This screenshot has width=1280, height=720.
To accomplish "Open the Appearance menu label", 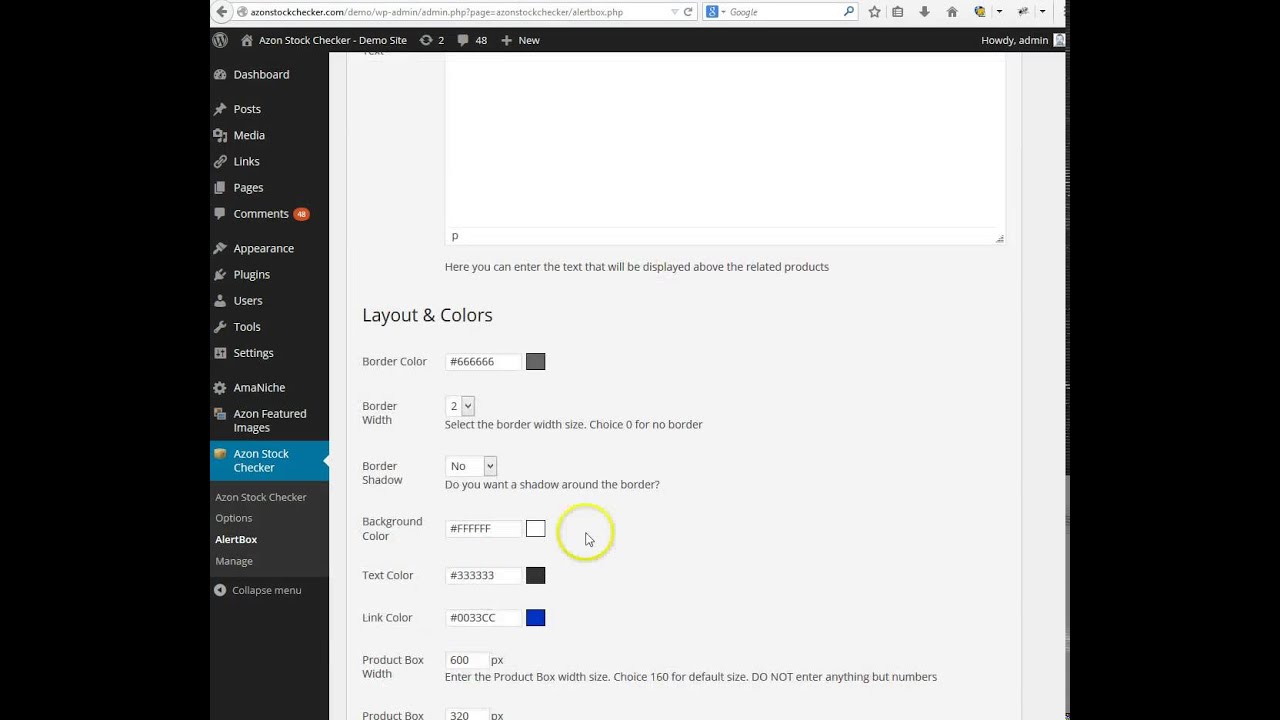I will 264,248.
